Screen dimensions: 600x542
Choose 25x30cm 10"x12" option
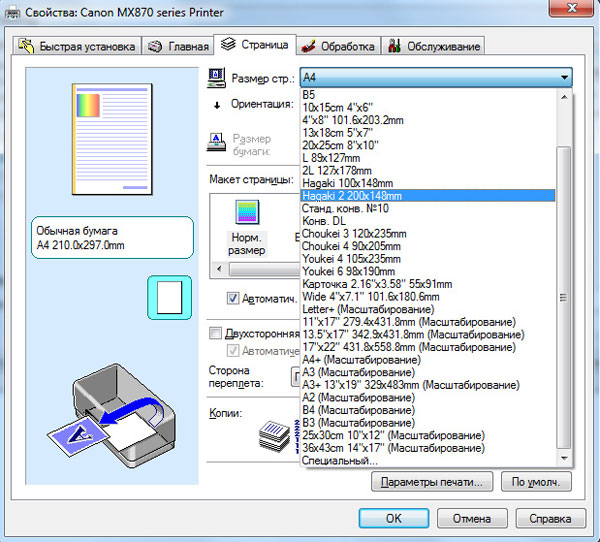click(428, 436)
